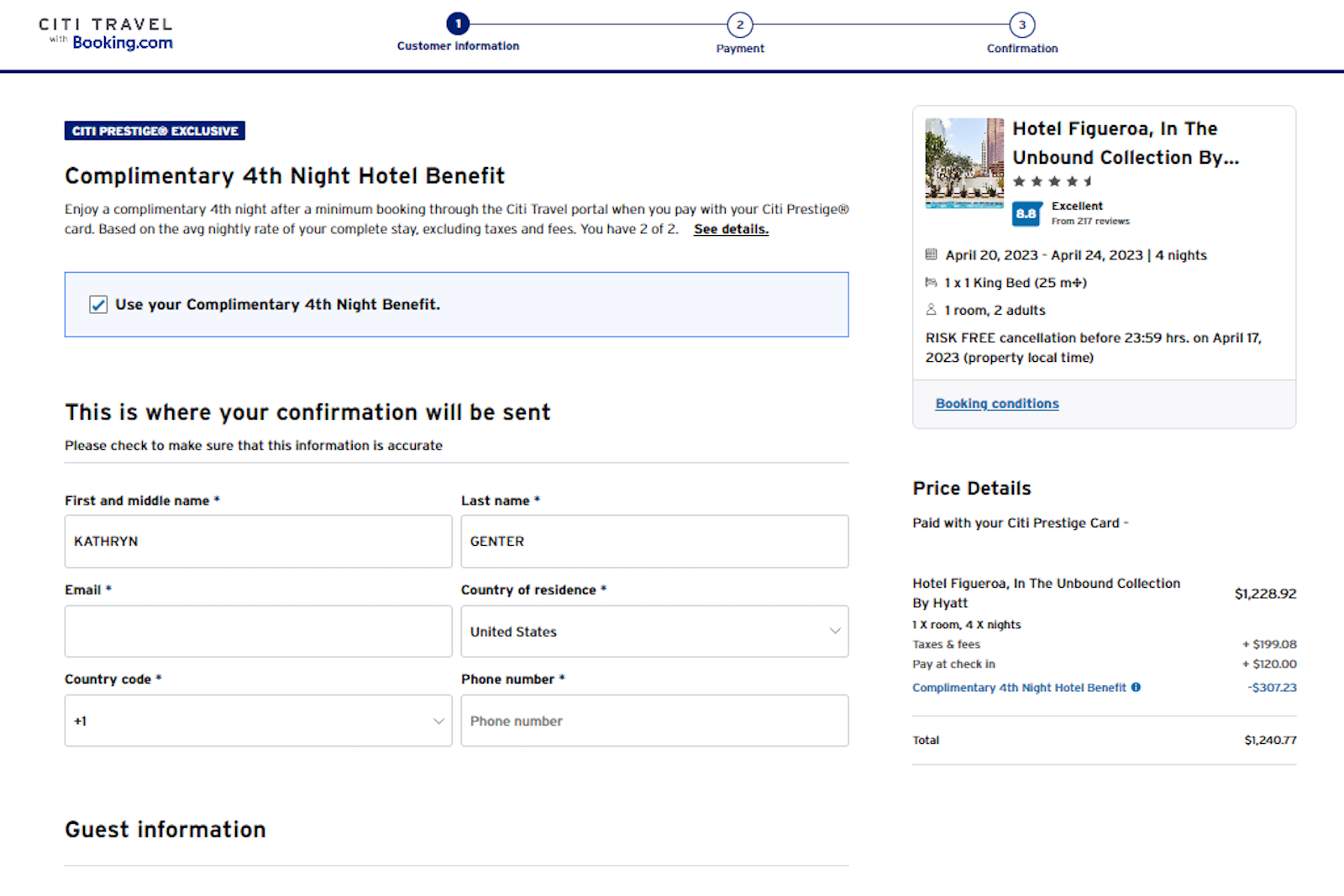
Task: Click the Citi Travel Booking.com logo
Action: click(106, 34)
